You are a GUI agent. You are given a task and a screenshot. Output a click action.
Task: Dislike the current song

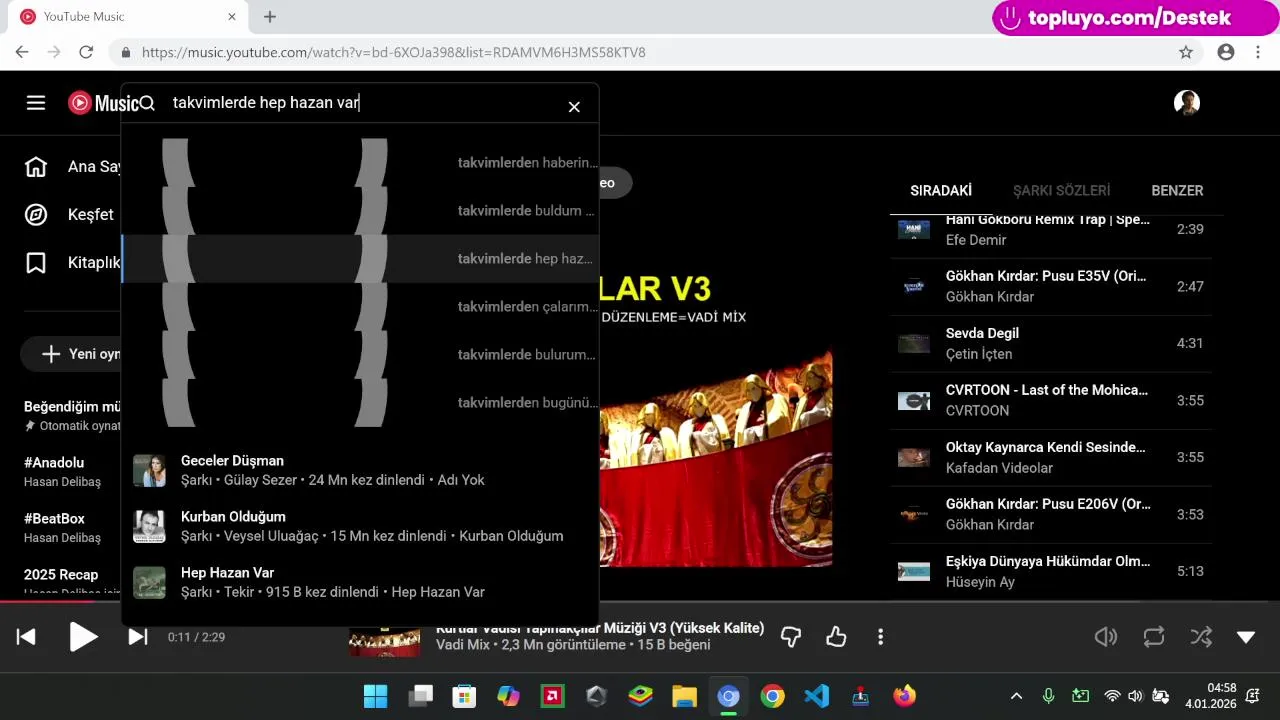791,637
